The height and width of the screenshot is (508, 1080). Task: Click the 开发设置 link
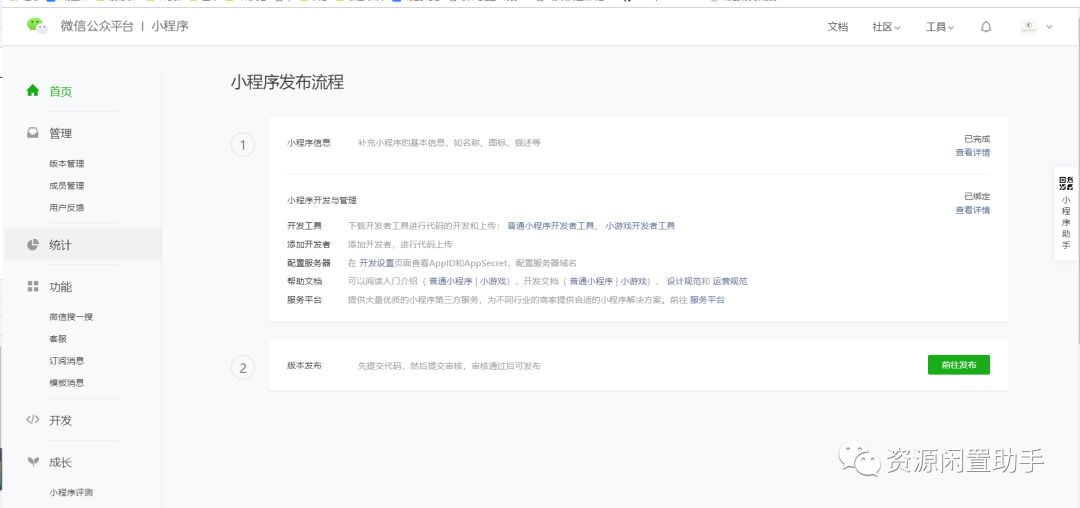377,263
